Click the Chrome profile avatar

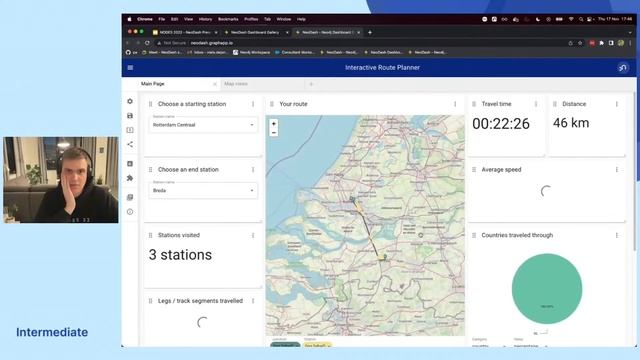[621, 43]
